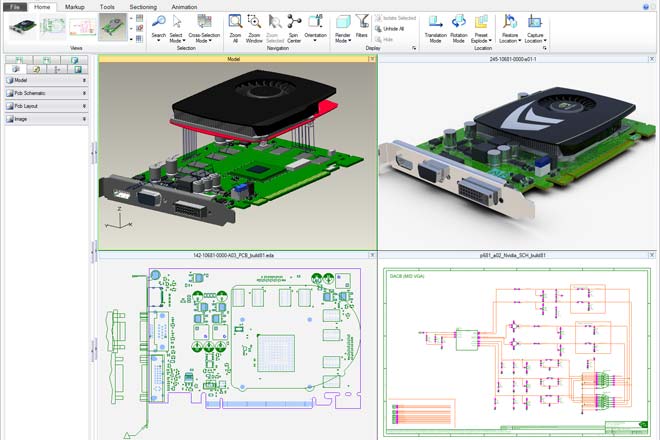The image size is (660, 440).
Task: Click the Model viewport title bar
Action: (234, 59)
